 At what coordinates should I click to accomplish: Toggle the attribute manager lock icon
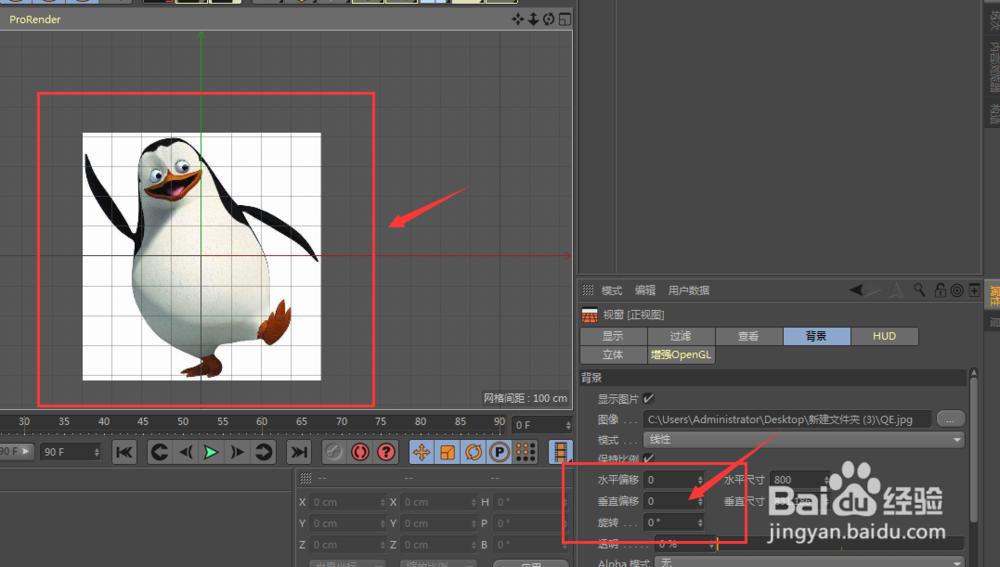[940, 290]
